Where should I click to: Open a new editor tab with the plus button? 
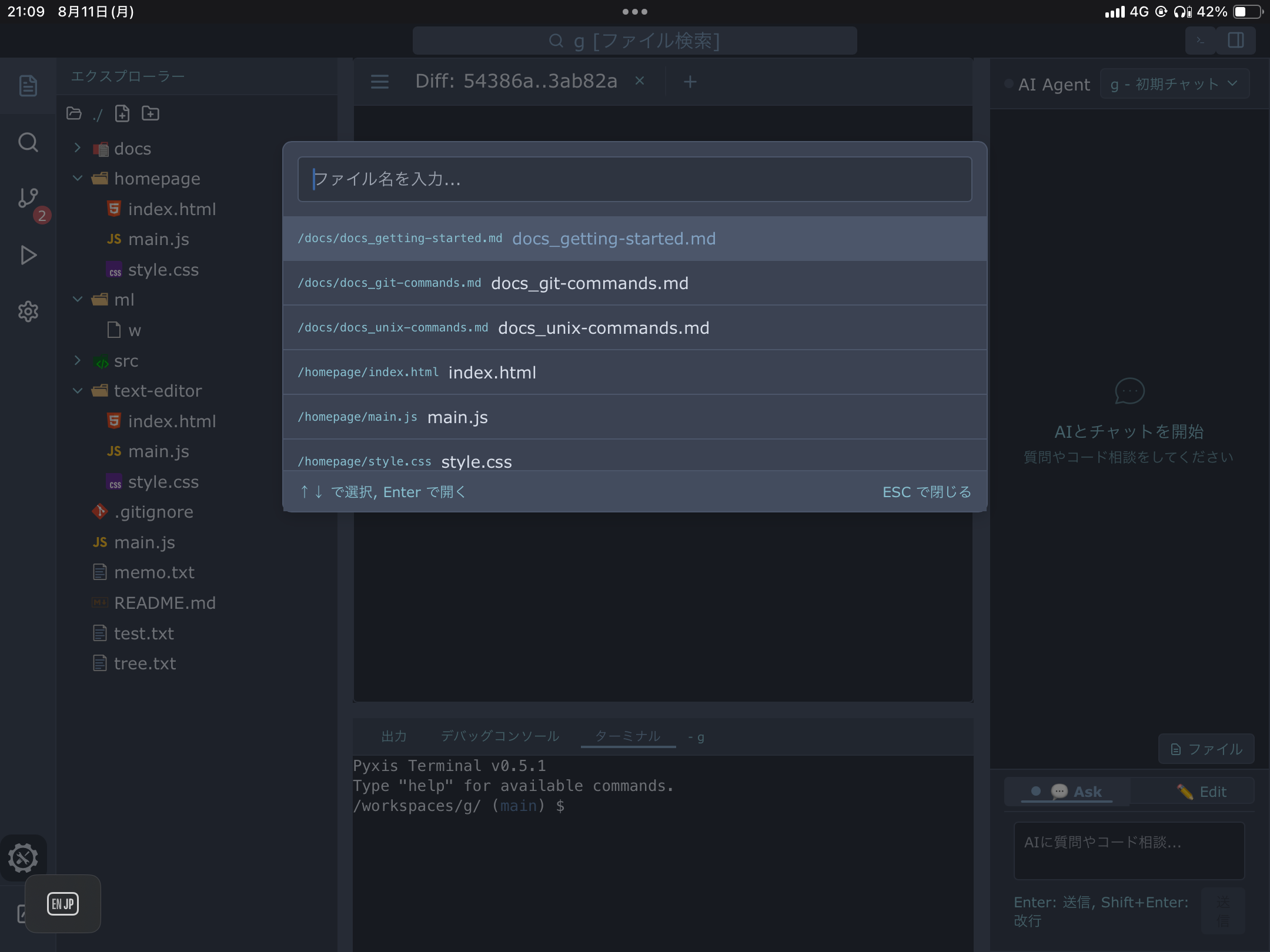[690, 82]
